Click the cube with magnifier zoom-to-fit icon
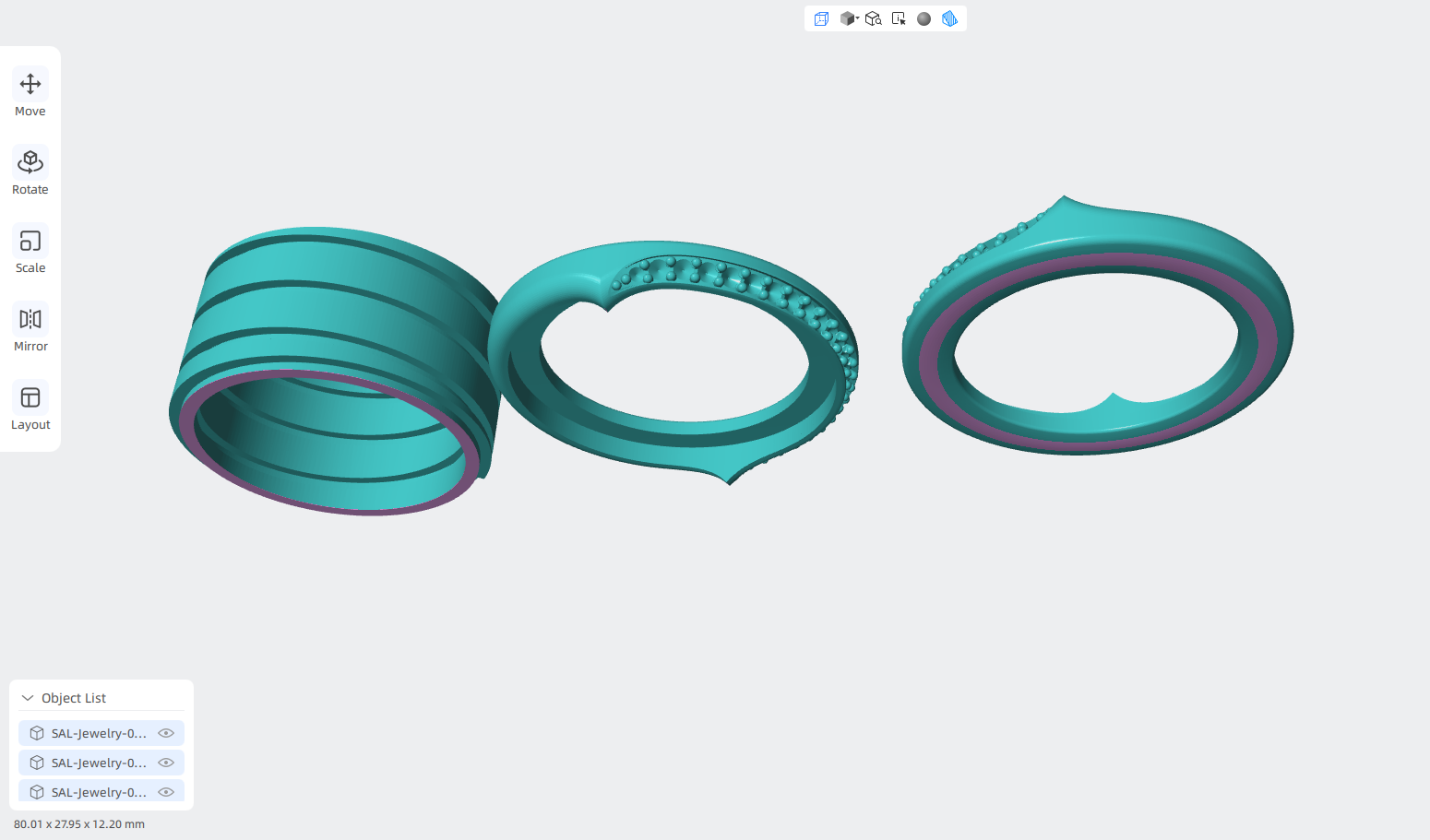 tap(874, 18)
